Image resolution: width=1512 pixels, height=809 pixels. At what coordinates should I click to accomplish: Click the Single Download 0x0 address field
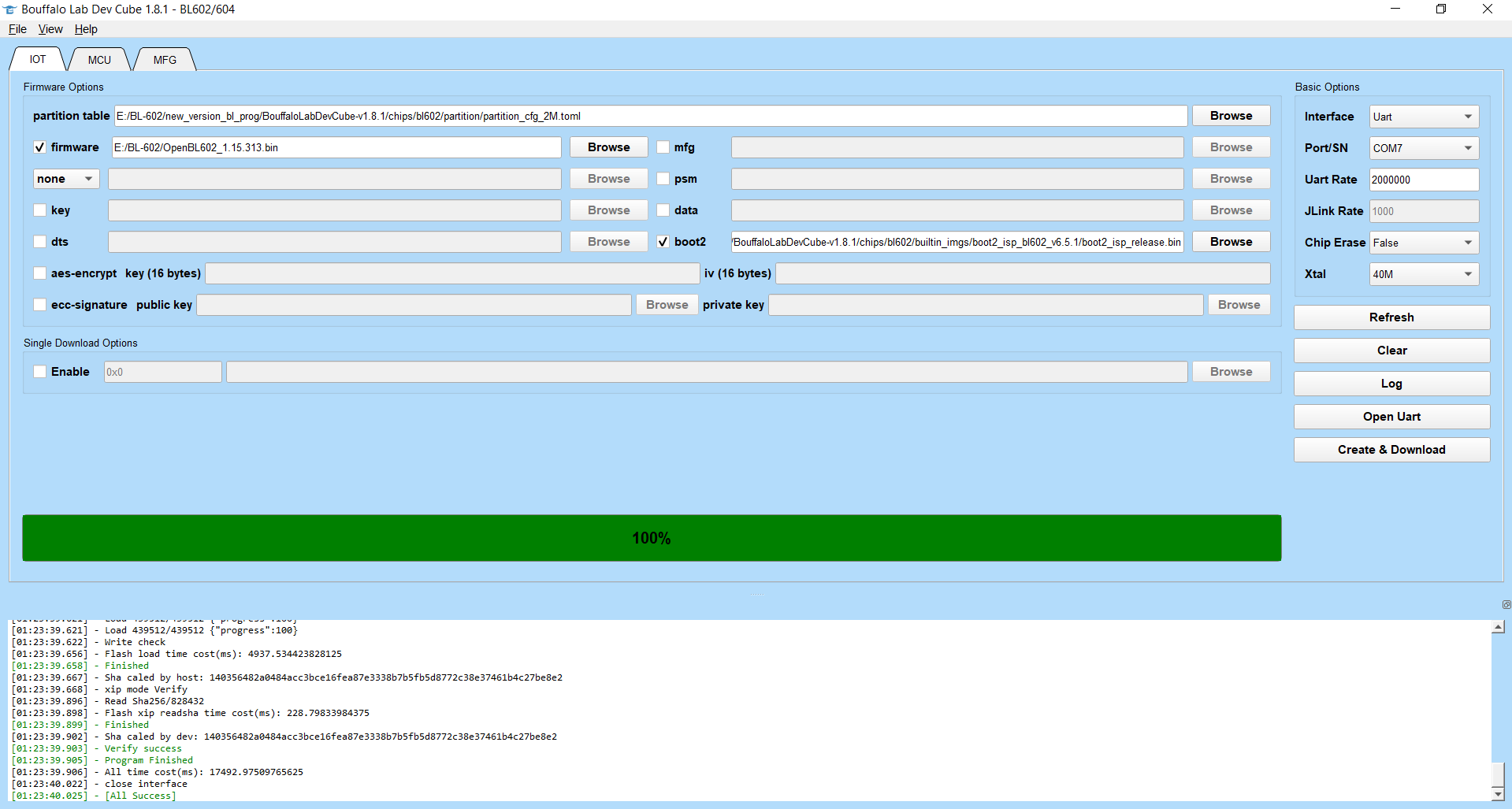[163, 372]
